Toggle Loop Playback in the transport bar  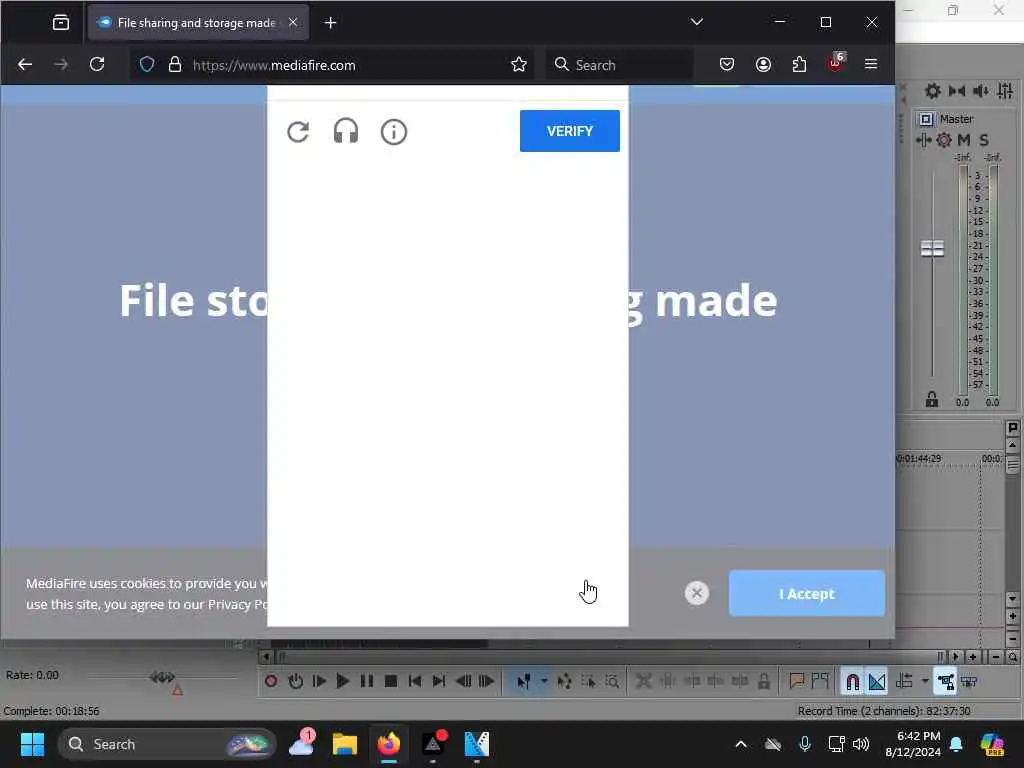pos(295,681)
